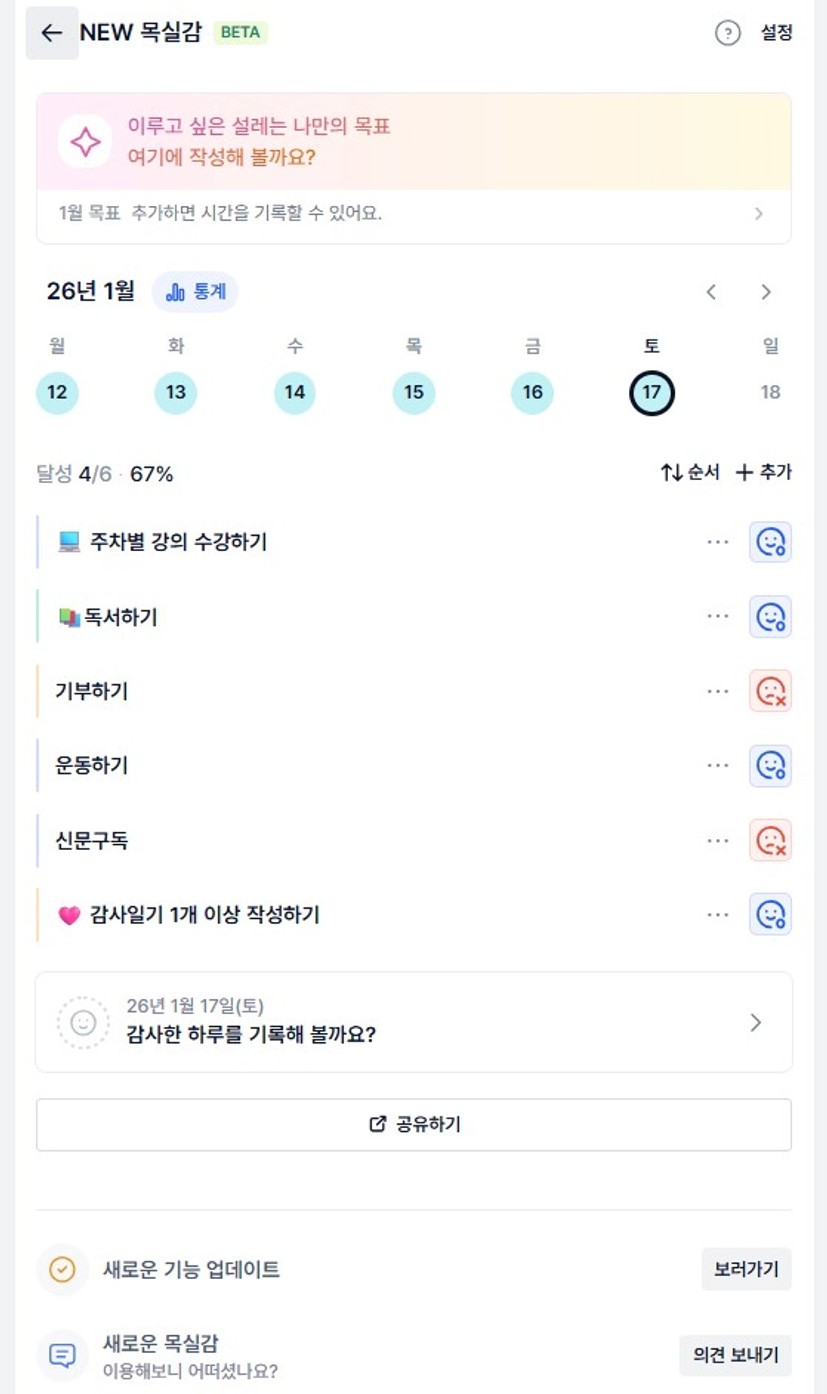Select day 14 Wednesday in calendar

point(294,392)
